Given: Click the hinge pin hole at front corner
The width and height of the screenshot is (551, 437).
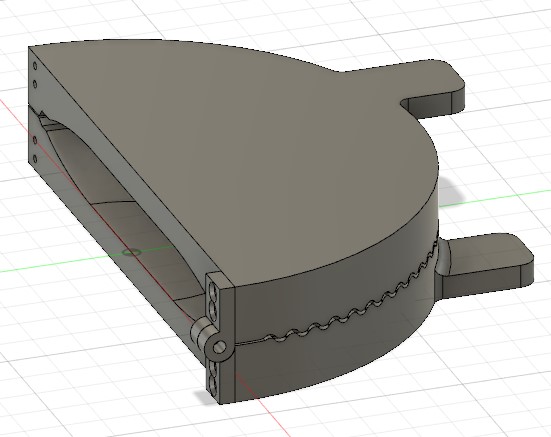Looking at the screenshot, I should coord(219,347).
